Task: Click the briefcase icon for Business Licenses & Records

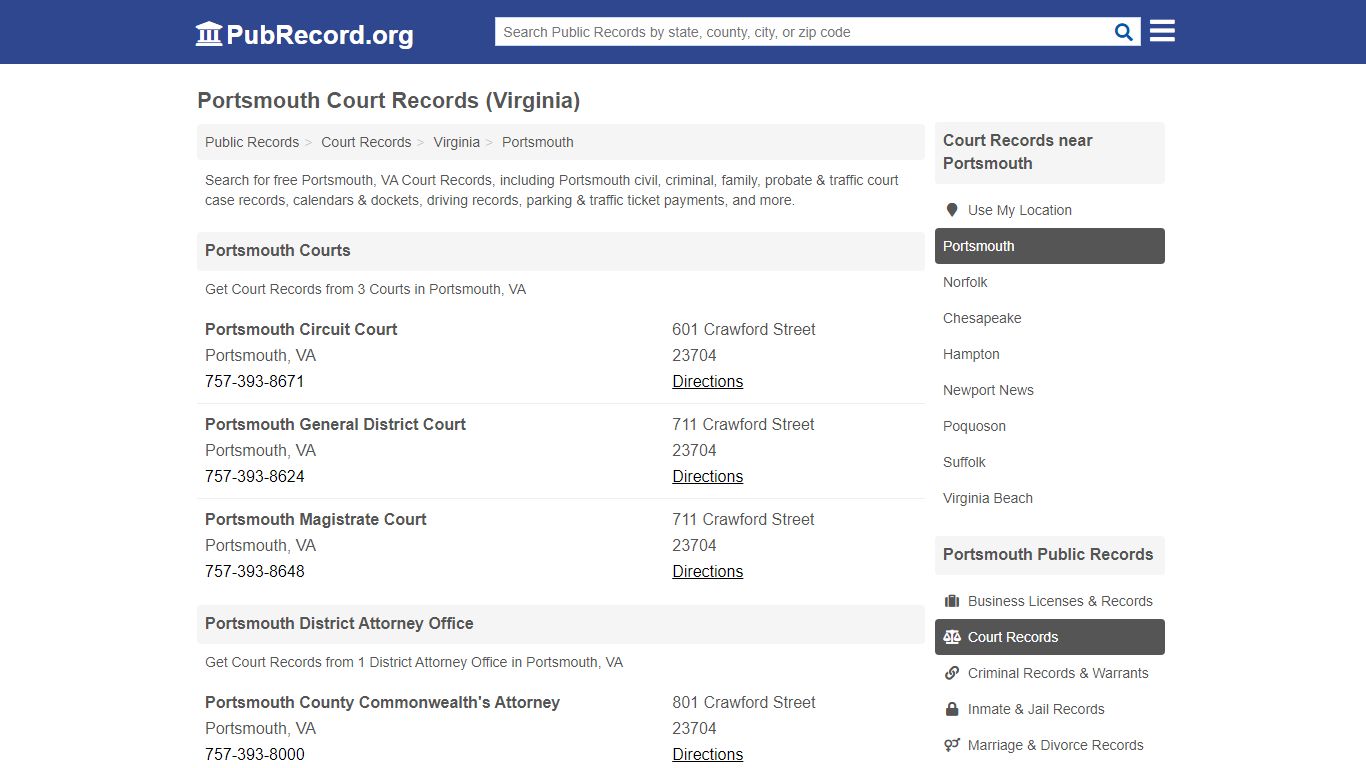Action: tap(952, 601)
